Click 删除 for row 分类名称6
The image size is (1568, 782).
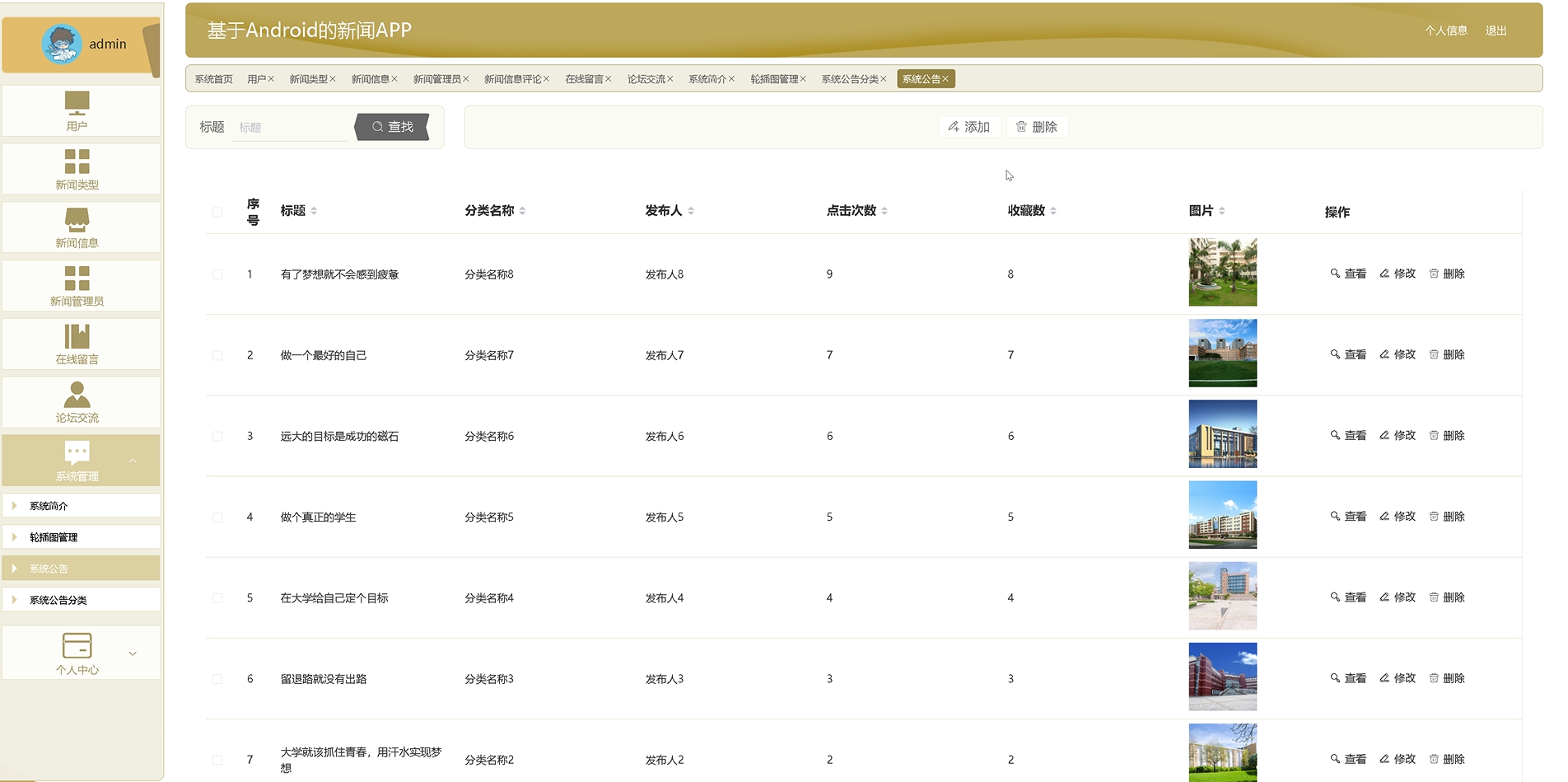point(1447,435)
